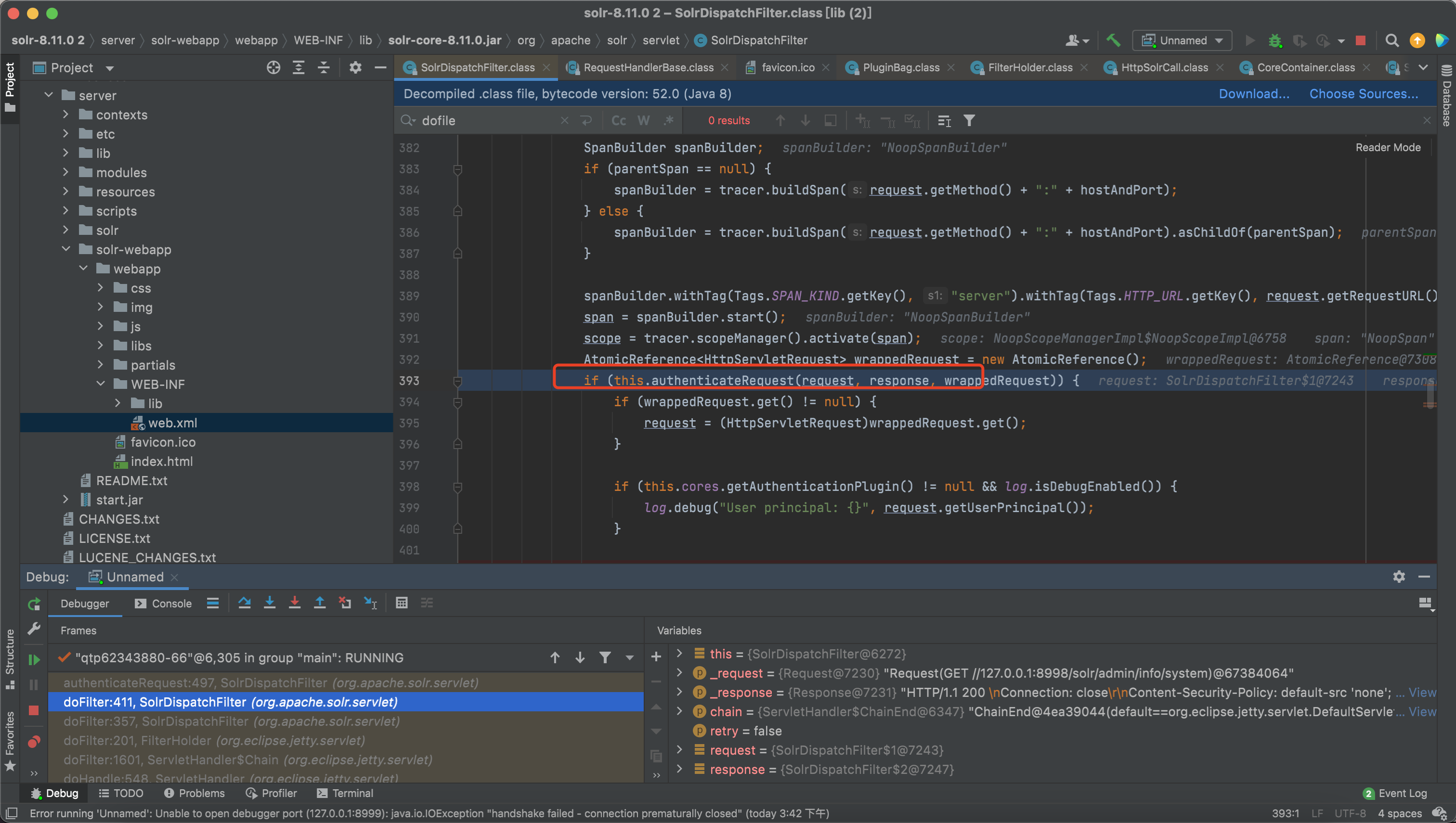
Task: Click the Debug bug icon in top toolbar
Action: pos(1274,40)
